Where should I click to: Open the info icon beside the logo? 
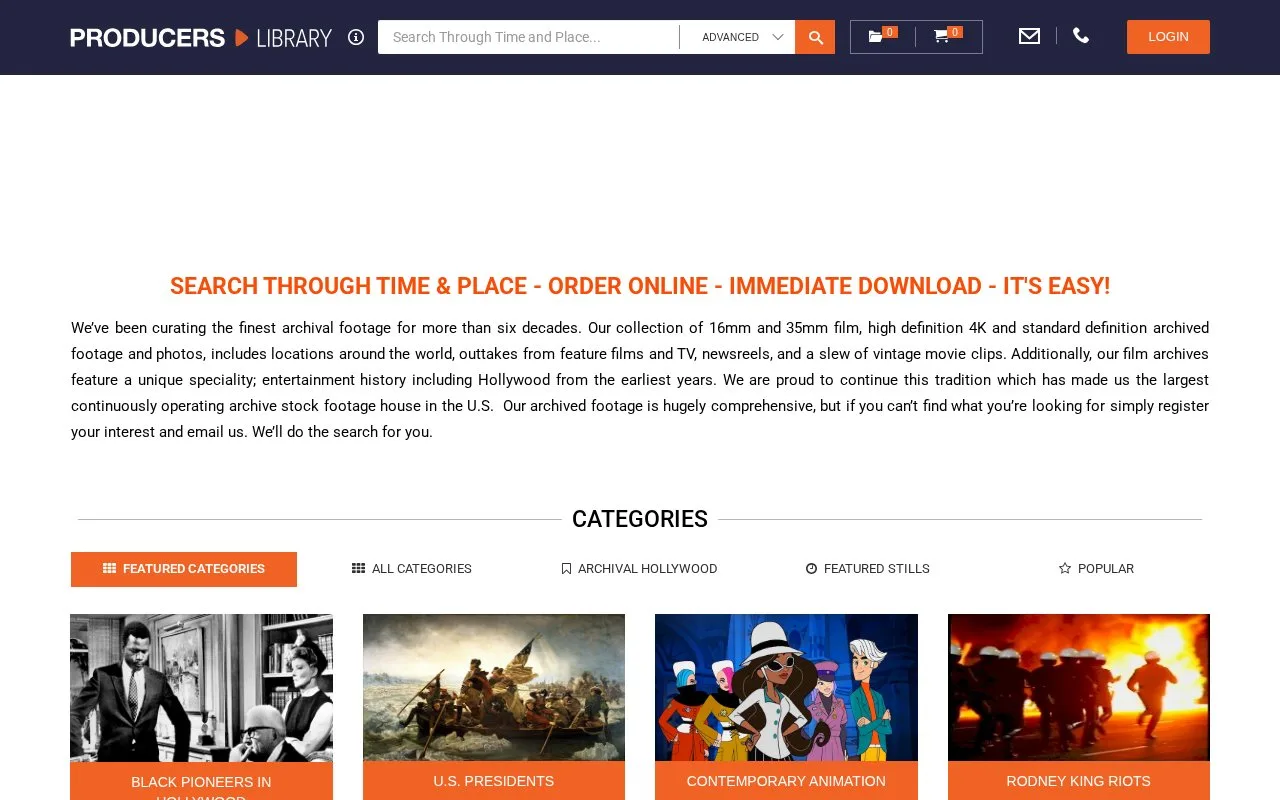pos(356,37)
